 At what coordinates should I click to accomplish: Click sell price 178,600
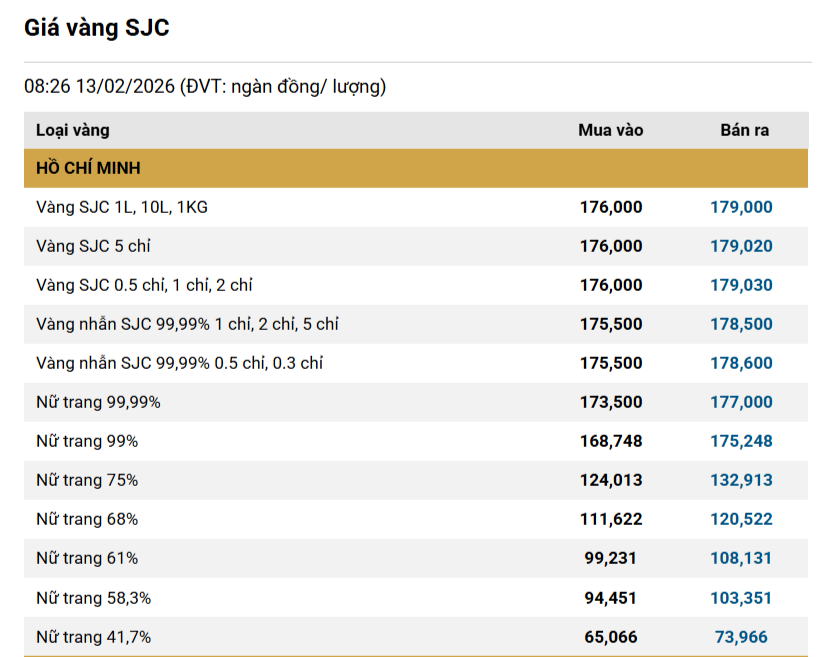click(741, 363)
